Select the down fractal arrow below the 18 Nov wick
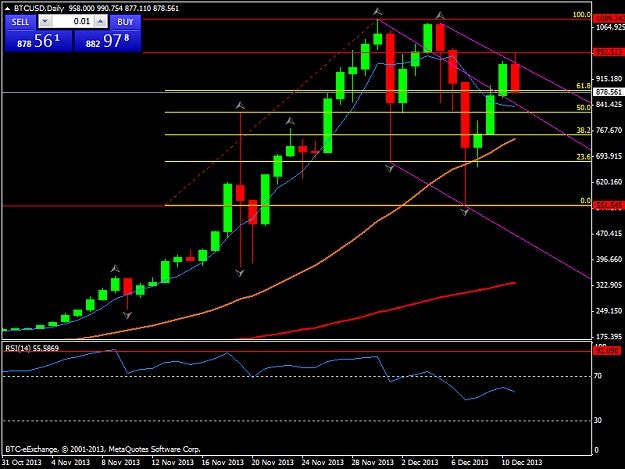 (x=240, y=273)
